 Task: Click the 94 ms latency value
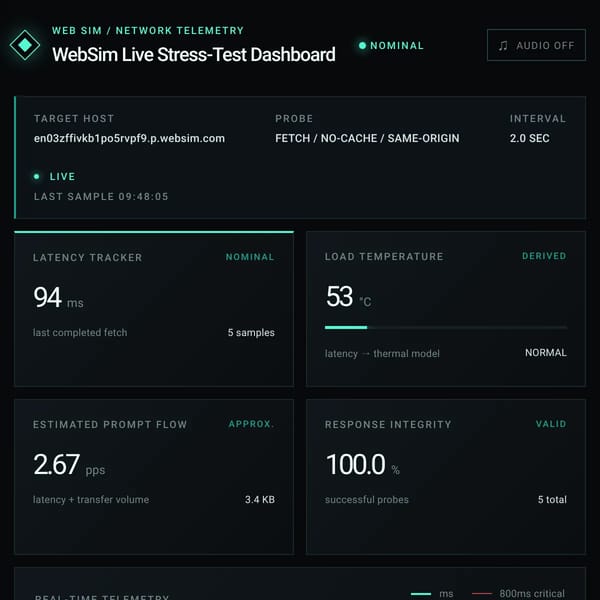58,298
